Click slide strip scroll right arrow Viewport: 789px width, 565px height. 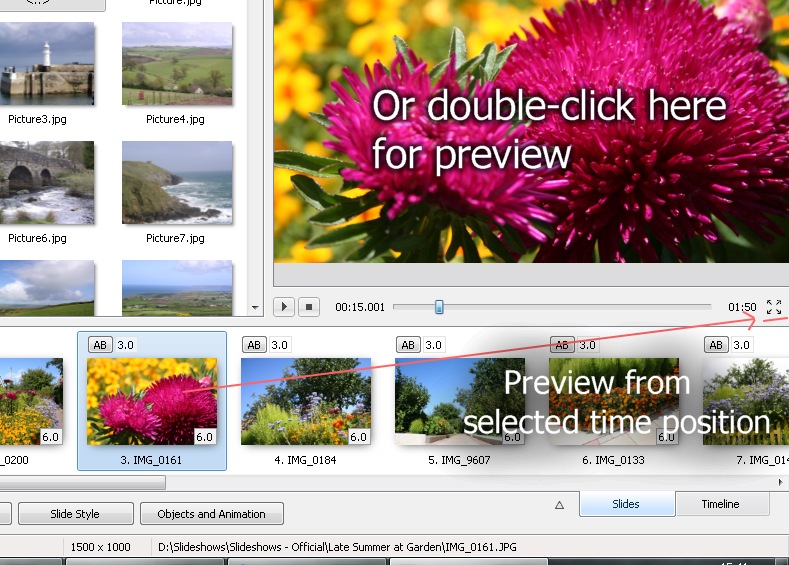780,482
